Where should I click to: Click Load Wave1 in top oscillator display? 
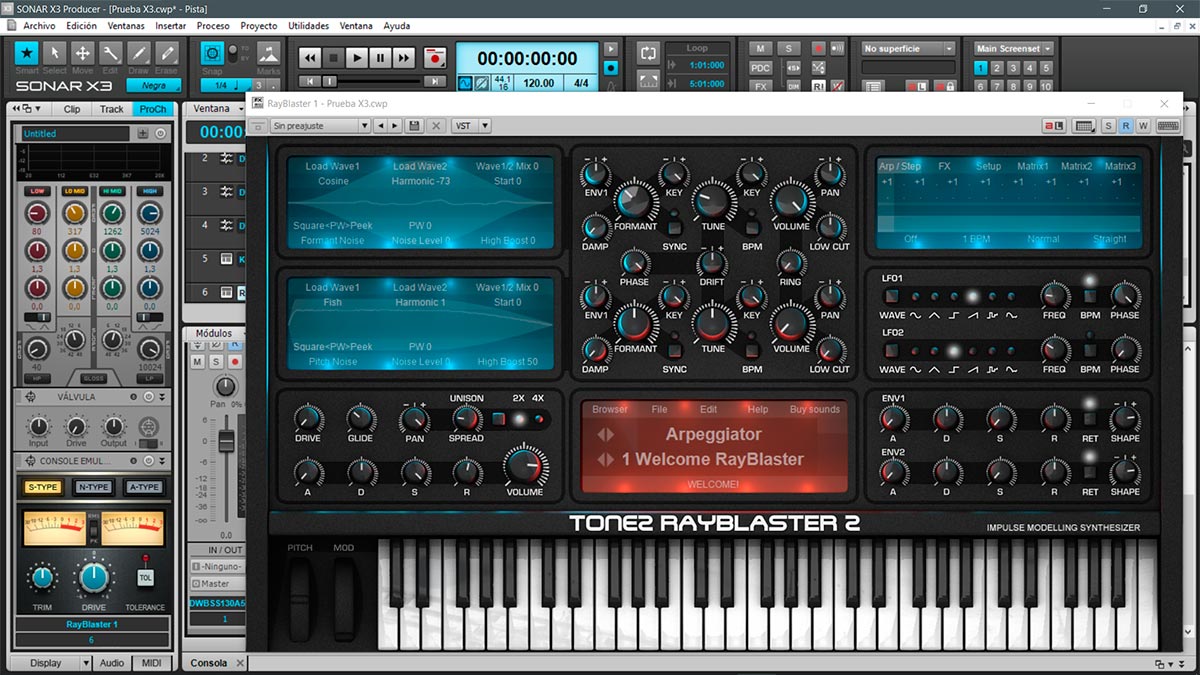332,166
